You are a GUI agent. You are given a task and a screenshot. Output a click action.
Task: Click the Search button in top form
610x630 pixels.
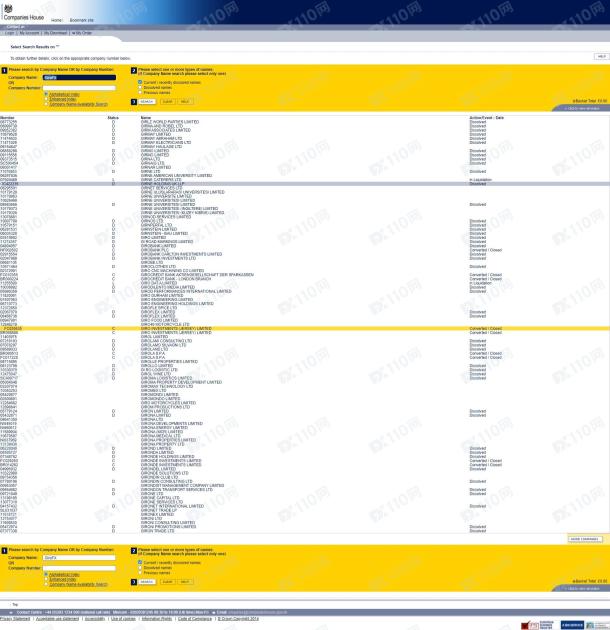[147, 102]
